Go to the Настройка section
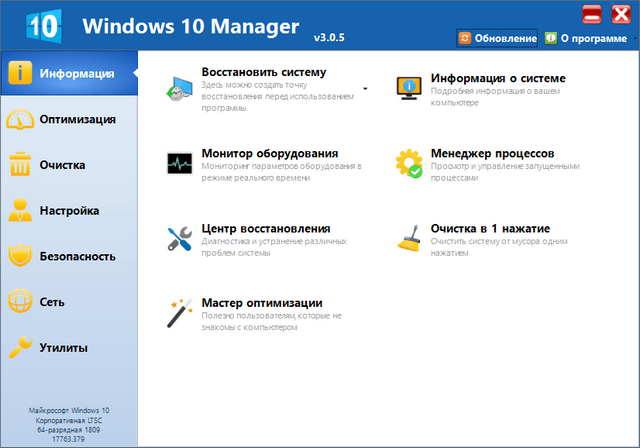640x448 pixels. (x=69, y=210)
